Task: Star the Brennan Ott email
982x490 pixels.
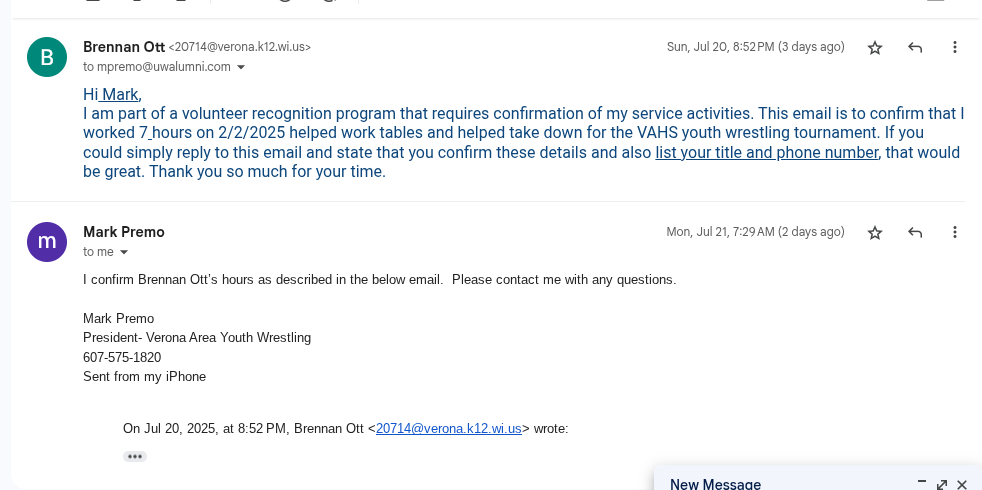Action: click(875, 47)
